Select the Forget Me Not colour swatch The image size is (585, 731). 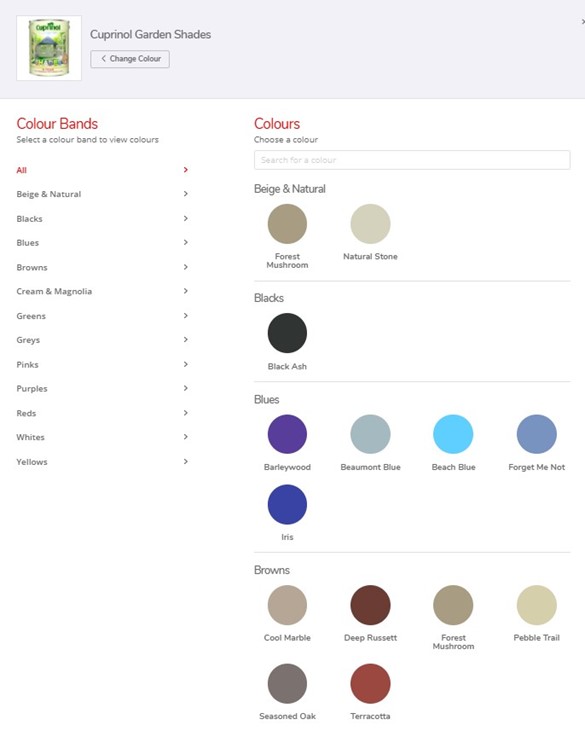pyautogui.click(x=537, y=434)
